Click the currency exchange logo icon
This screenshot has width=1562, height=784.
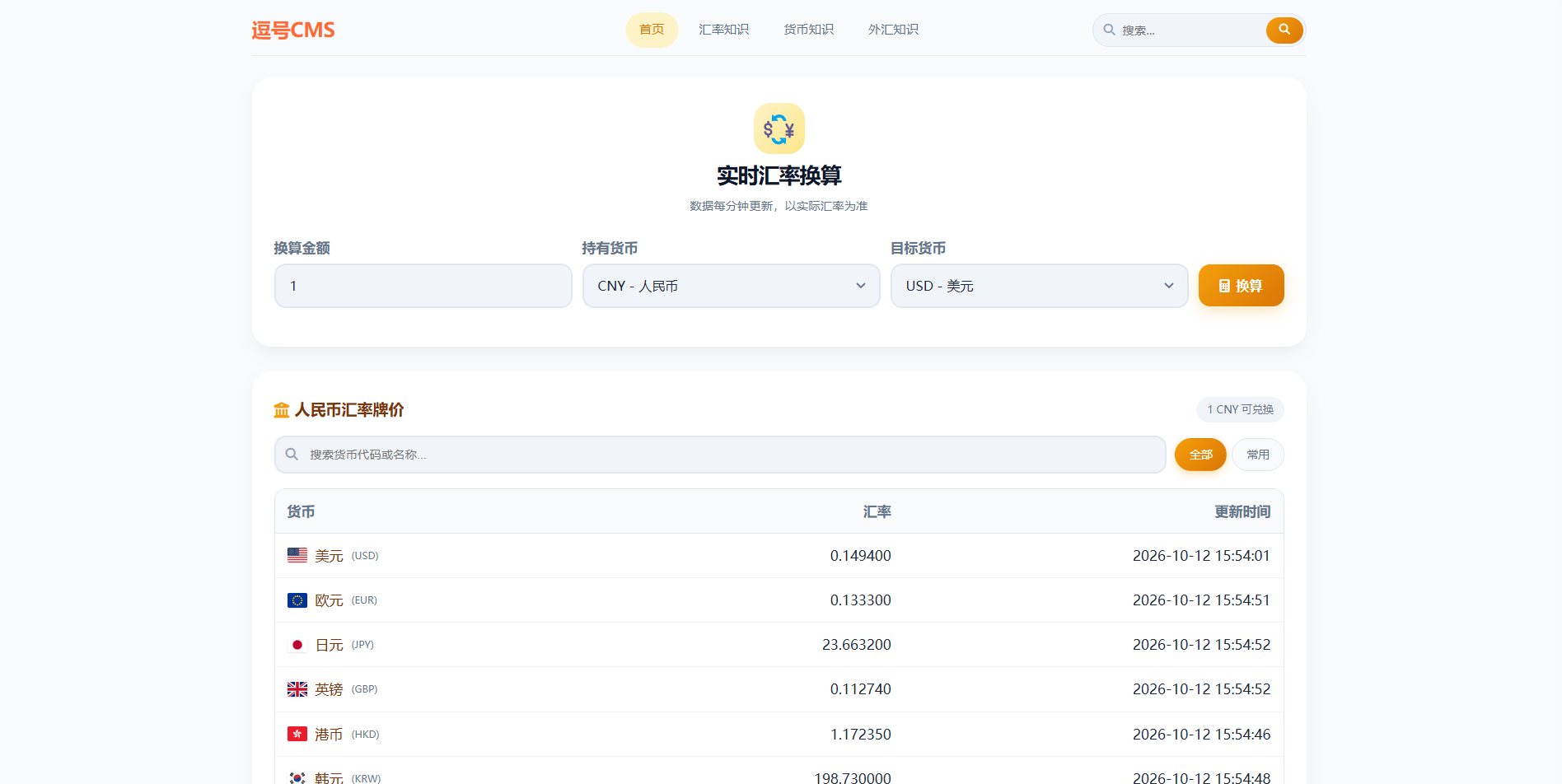coord(779,128)
